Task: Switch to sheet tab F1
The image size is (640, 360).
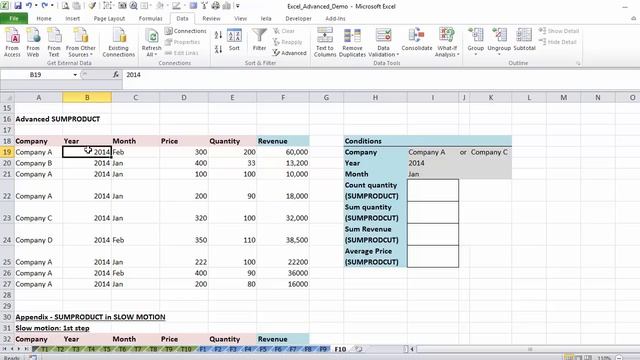Action: coord(203,349)
